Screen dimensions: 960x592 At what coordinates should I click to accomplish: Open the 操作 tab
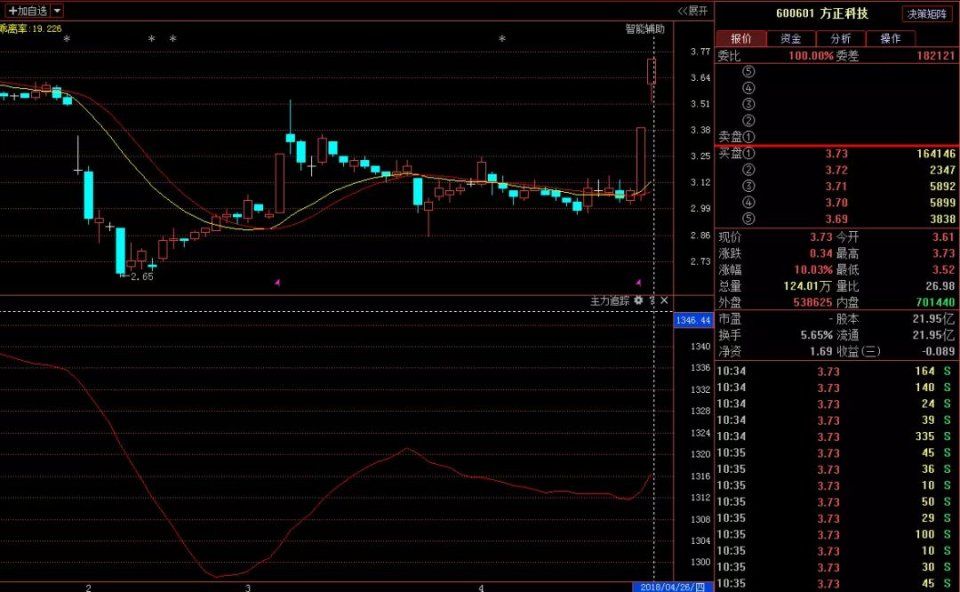890,38
